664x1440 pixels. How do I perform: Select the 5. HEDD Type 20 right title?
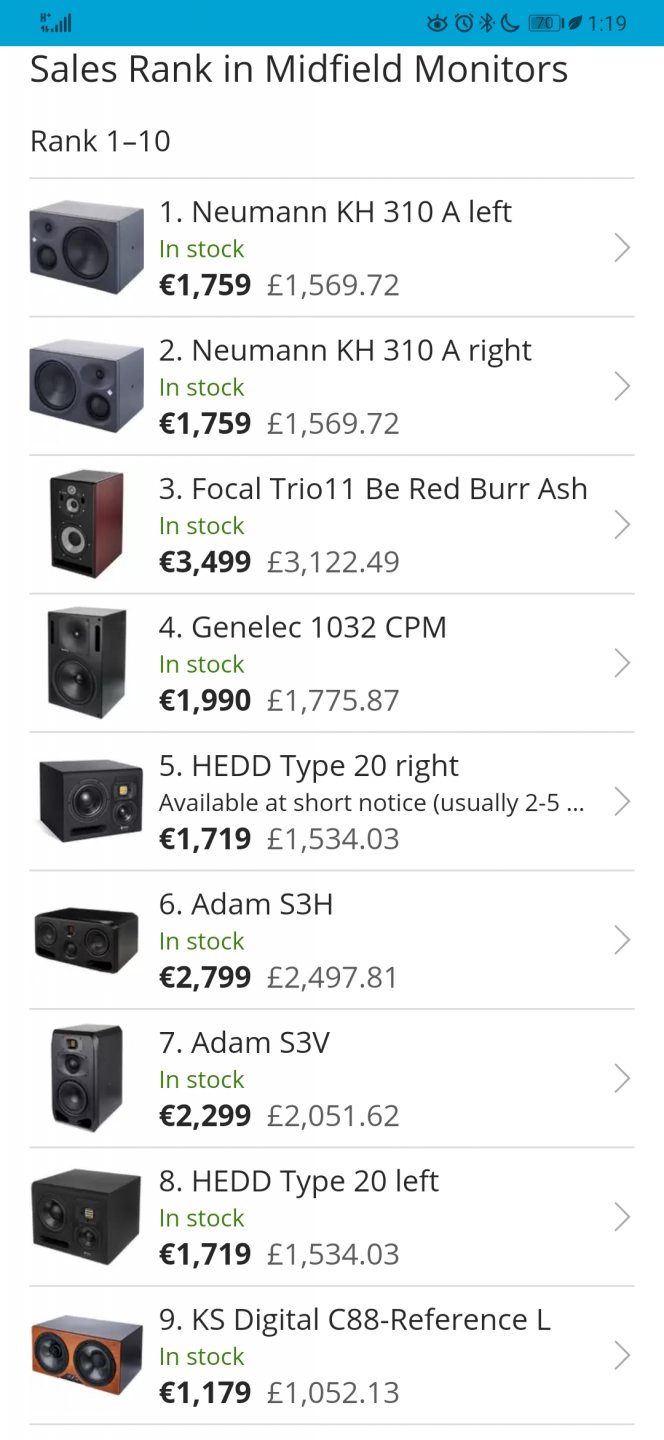coord(308,766)
